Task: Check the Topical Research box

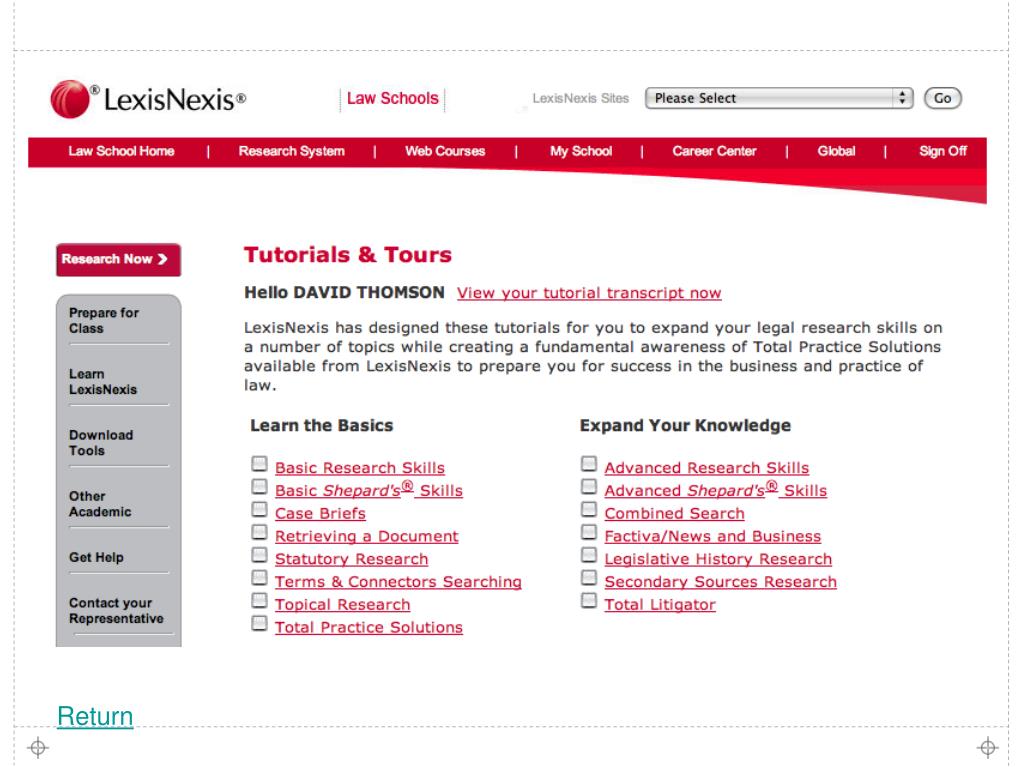Action: tap(259, 601)
